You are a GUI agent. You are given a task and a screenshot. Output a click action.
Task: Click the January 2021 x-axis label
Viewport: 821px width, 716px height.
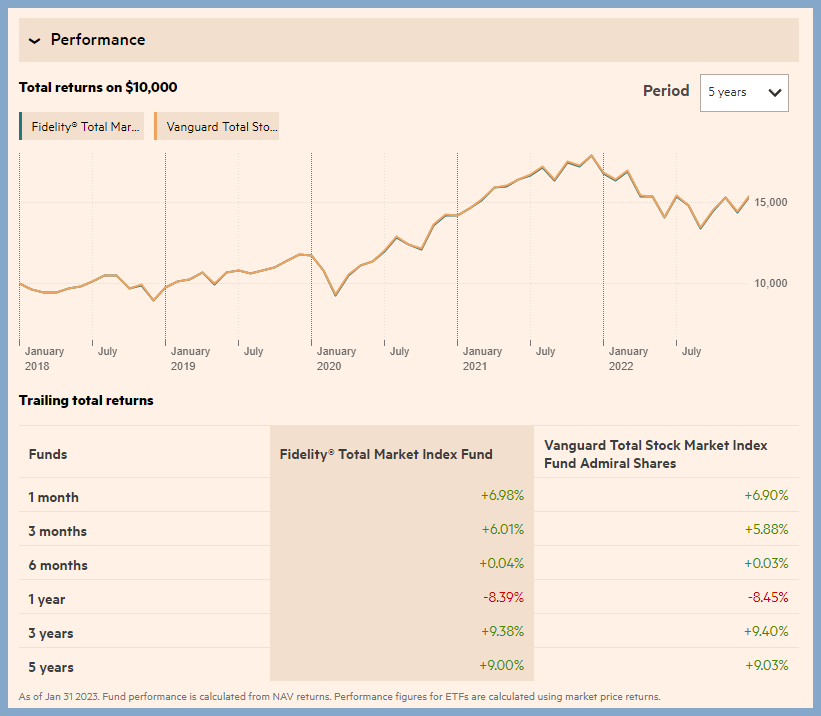click(x=482, y=359)
